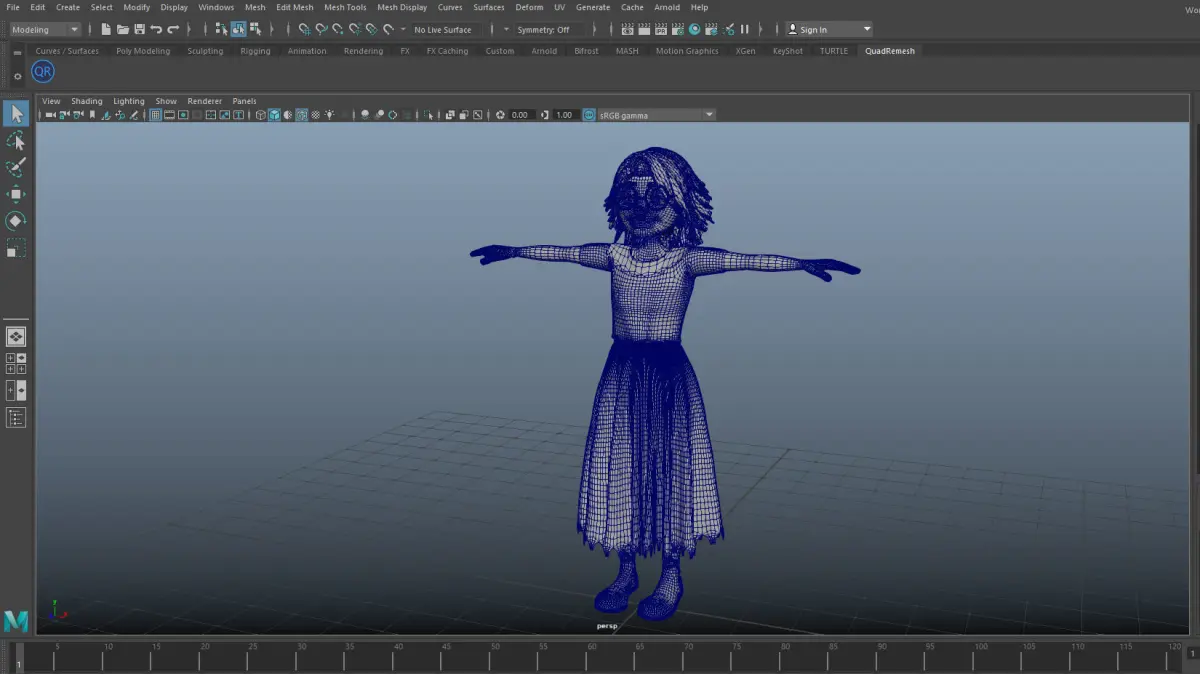
Task: Expand the No Live Surface field
Action: pyautogui.click(x=448, y=29)
